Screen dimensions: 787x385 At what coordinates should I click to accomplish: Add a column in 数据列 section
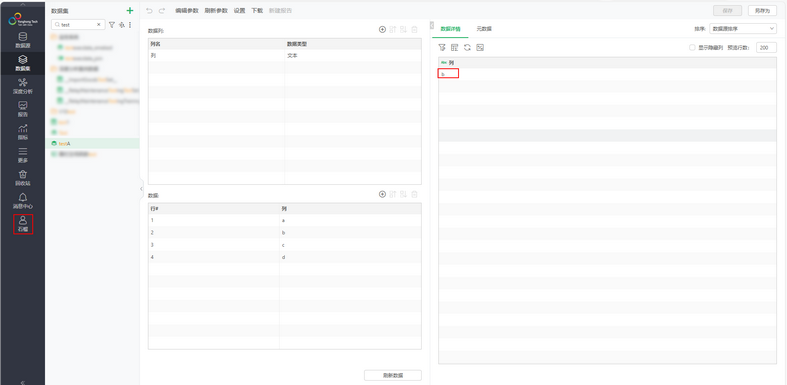(x=382, y=30)
